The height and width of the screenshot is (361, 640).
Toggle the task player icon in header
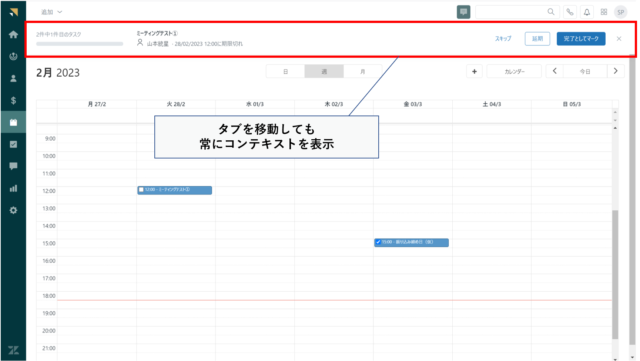tap(463, 12)
